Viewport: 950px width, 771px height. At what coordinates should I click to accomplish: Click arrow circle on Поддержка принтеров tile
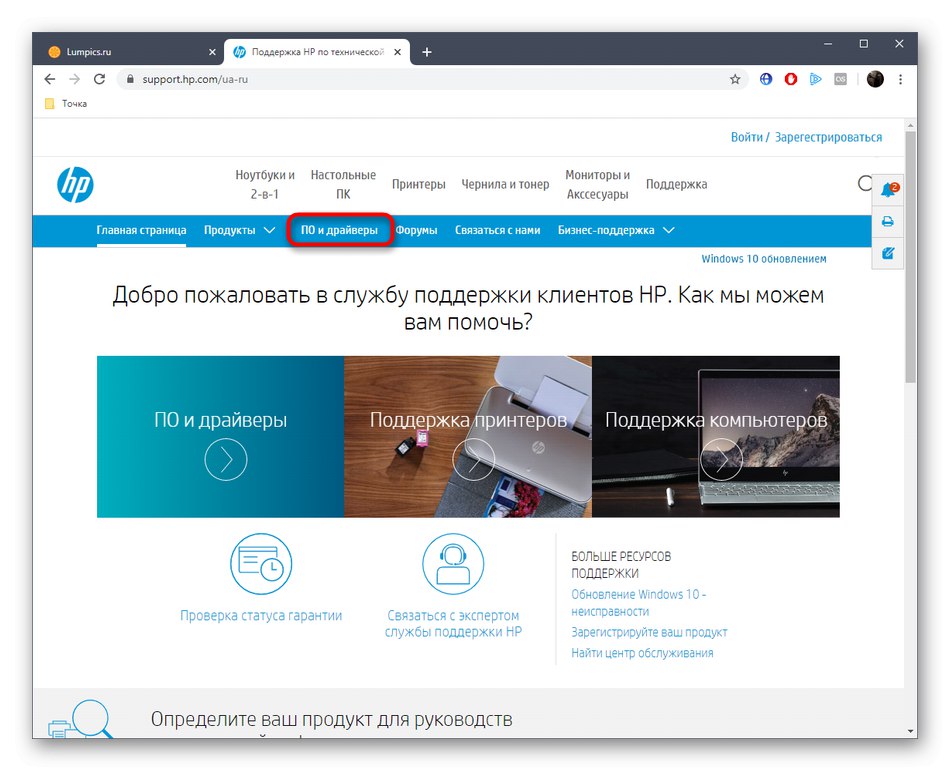coord(473,460)
